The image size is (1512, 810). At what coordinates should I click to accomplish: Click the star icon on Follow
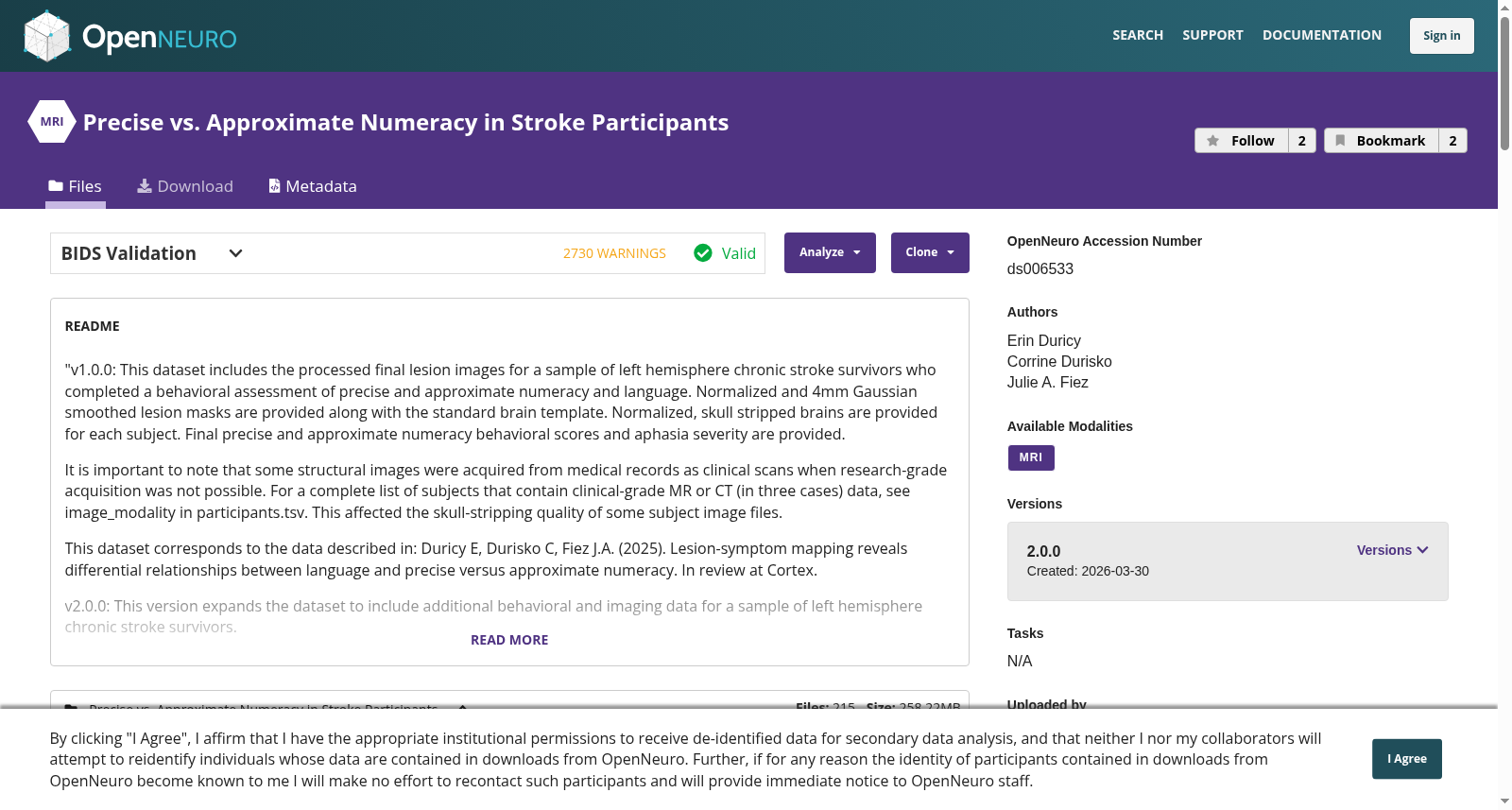(1213, 141)
